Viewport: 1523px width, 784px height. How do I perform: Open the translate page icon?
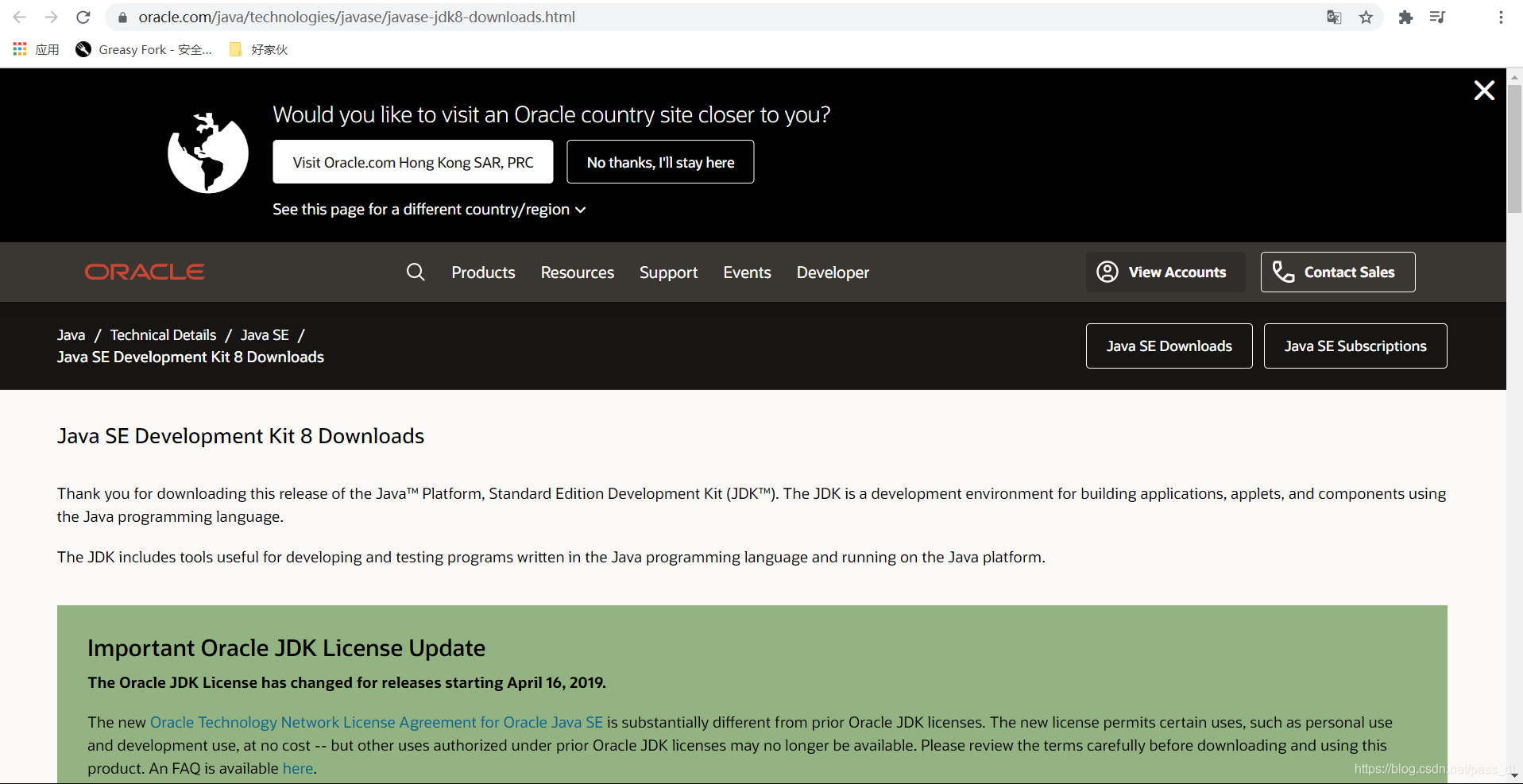tap(1334, 17)
